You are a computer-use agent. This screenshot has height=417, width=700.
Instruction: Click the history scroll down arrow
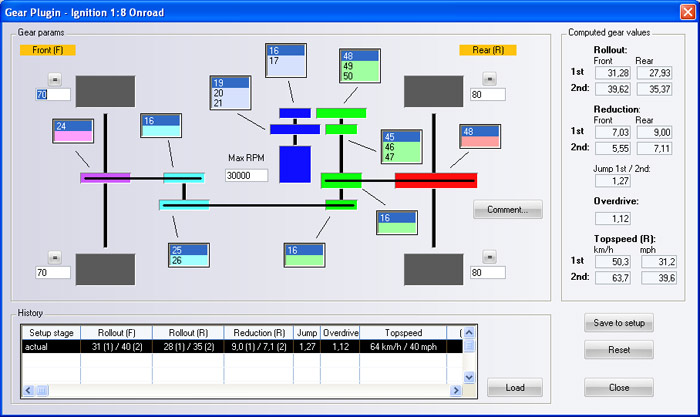[x=469, y=377]
